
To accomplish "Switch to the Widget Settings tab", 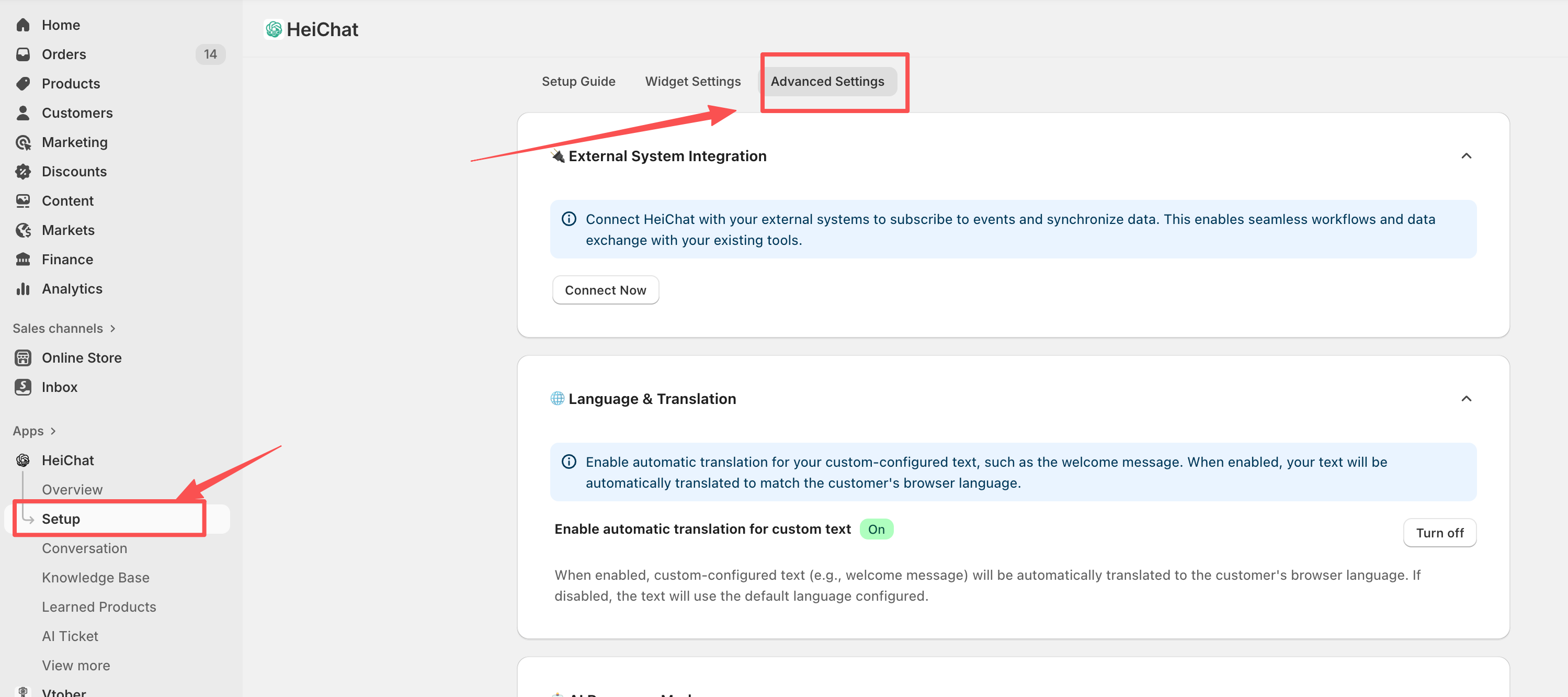I will [x=692, y=82].
